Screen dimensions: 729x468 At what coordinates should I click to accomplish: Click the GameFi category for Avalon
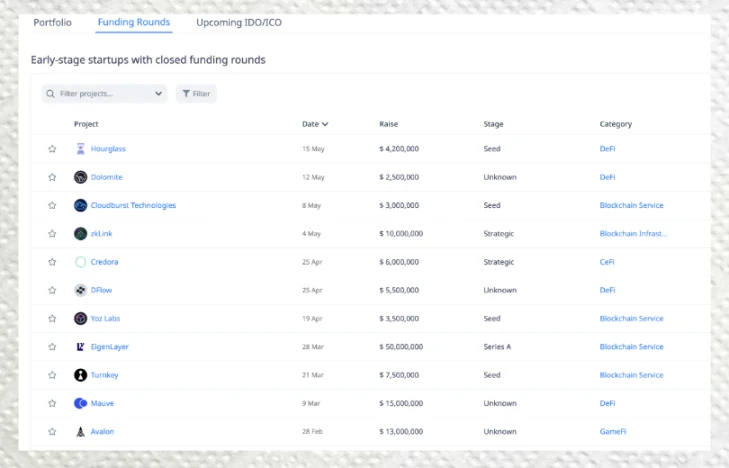(x=613, y=432)
